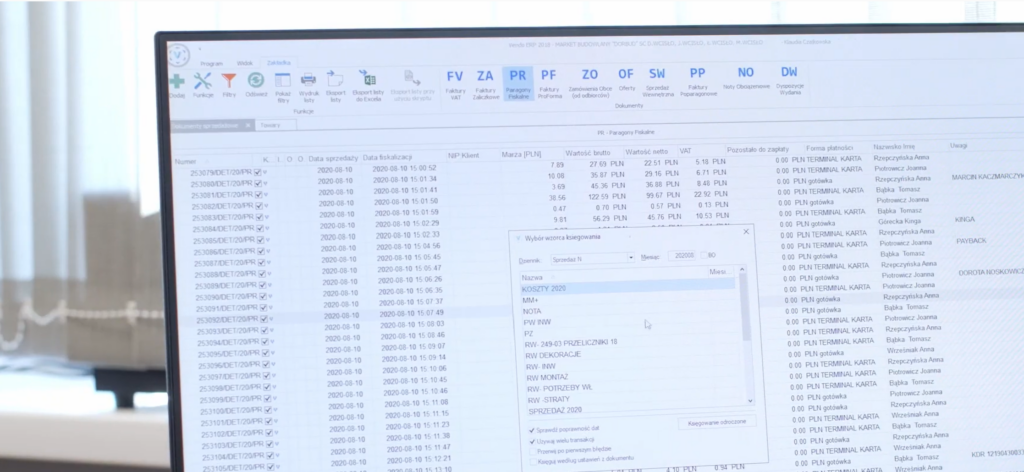
Task: Open OF Oferty documents
Action: (x=626, y=82)
